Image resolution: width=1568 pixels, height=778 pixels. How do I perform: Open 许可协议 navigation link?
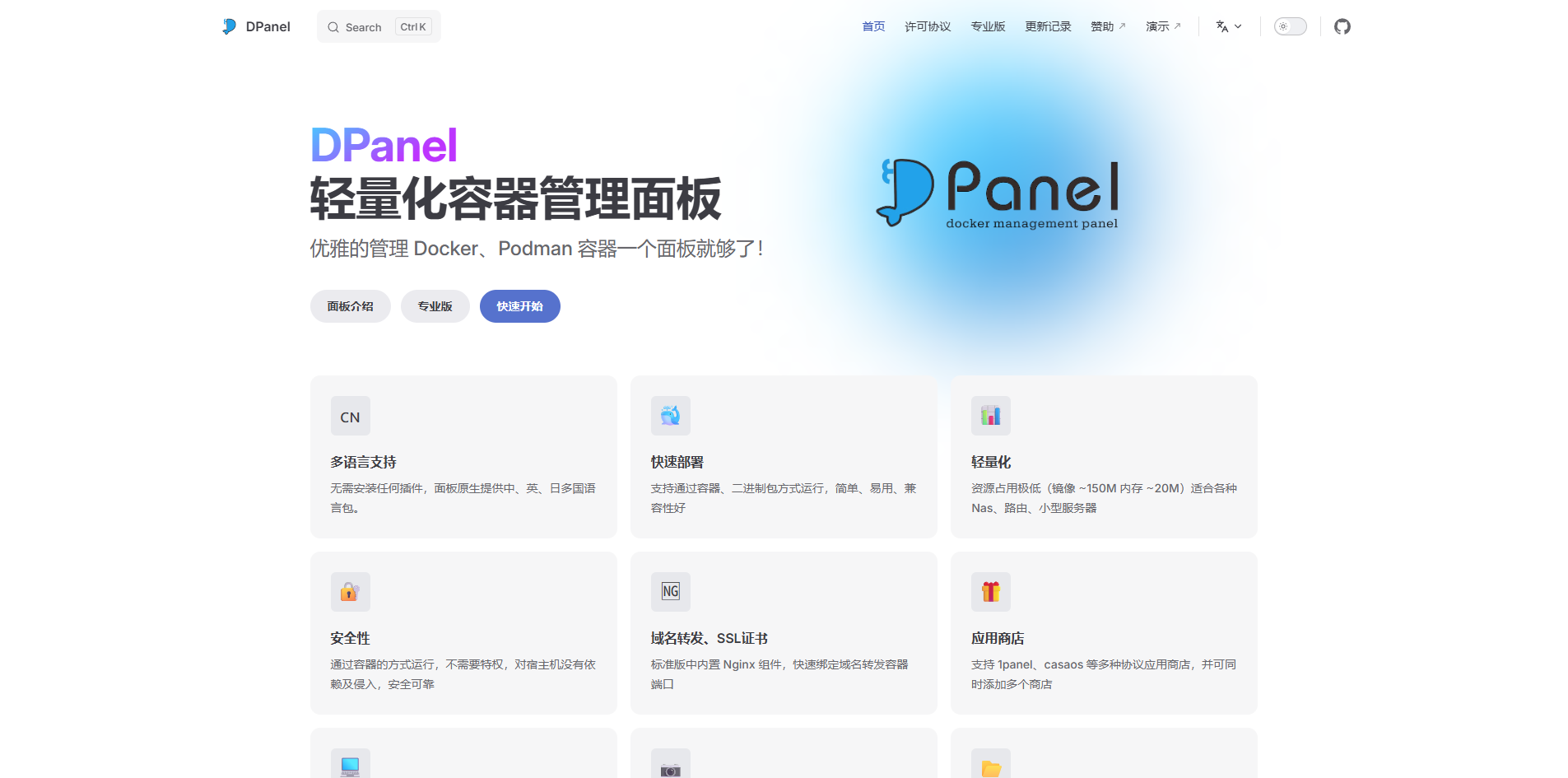click(928, 26)
